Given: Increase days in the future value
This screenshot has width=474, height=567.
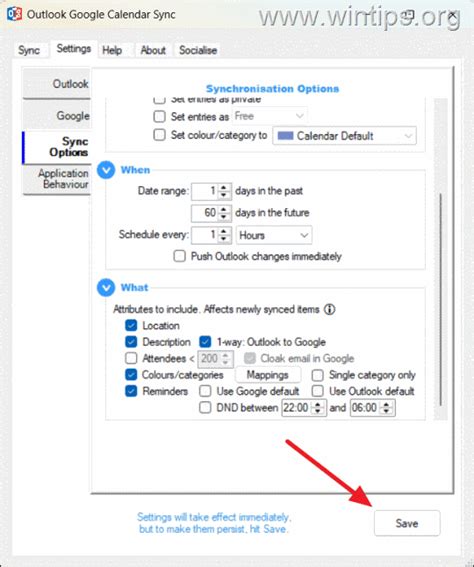Looking at the screenshot, I should [224, 209].
